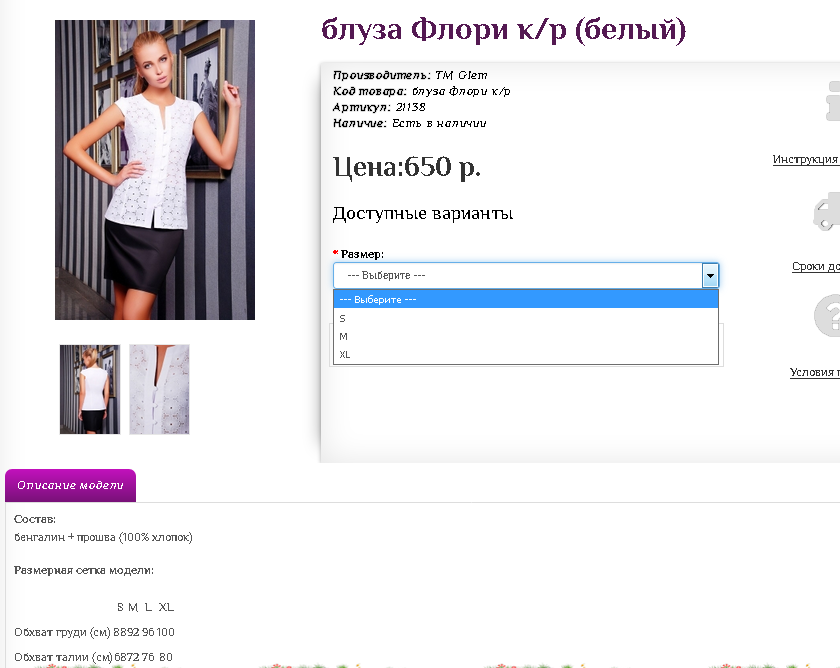The height and width of the screenshot is (668, 840).
Task: Click the product title блуза Флори
Action: pos(503,30)
